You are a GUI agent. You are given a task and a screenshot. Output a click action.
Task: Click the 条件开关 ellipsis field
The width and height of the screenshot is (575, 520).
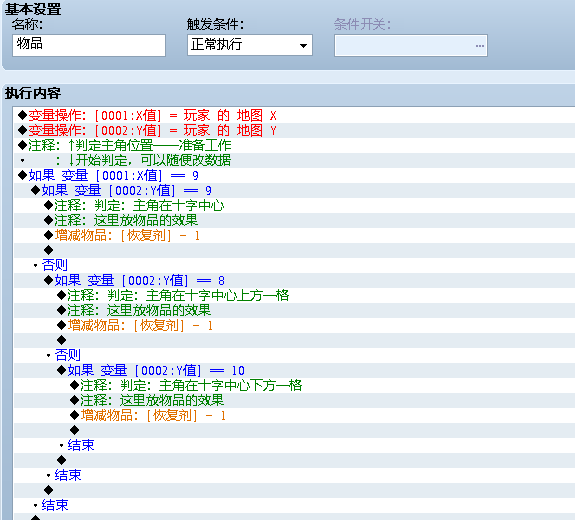pos(411,46)
